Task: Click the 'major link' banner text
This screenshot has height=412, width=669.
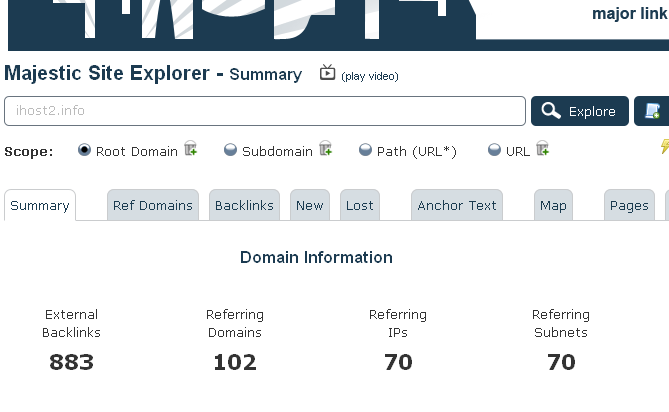Action: coord(630,14)
